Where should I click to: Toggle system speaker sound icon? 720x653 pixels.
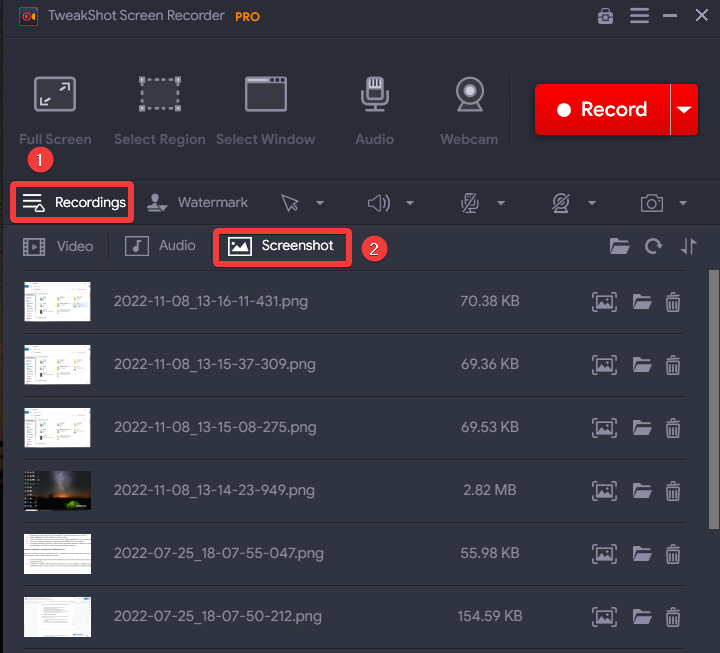click(x=379, y=203)
